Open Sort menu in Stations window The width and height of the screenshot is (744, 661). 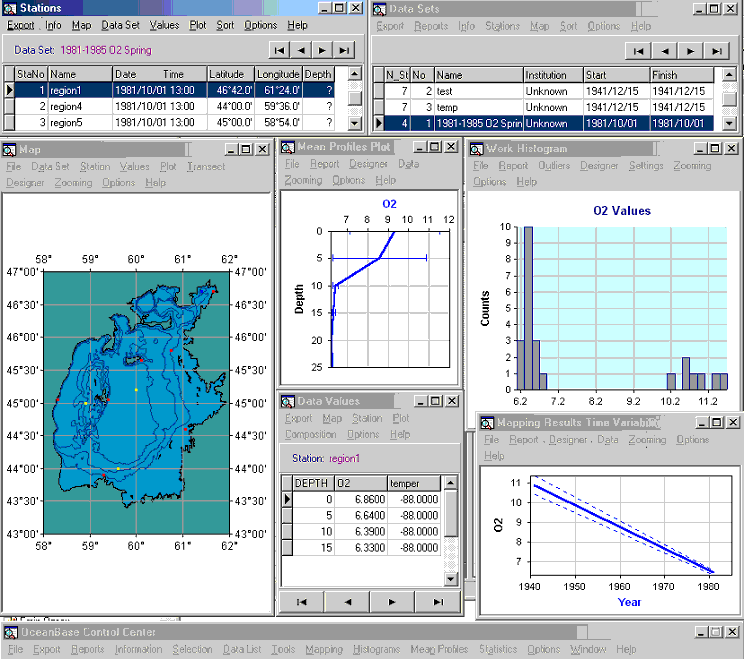[225, 26]
